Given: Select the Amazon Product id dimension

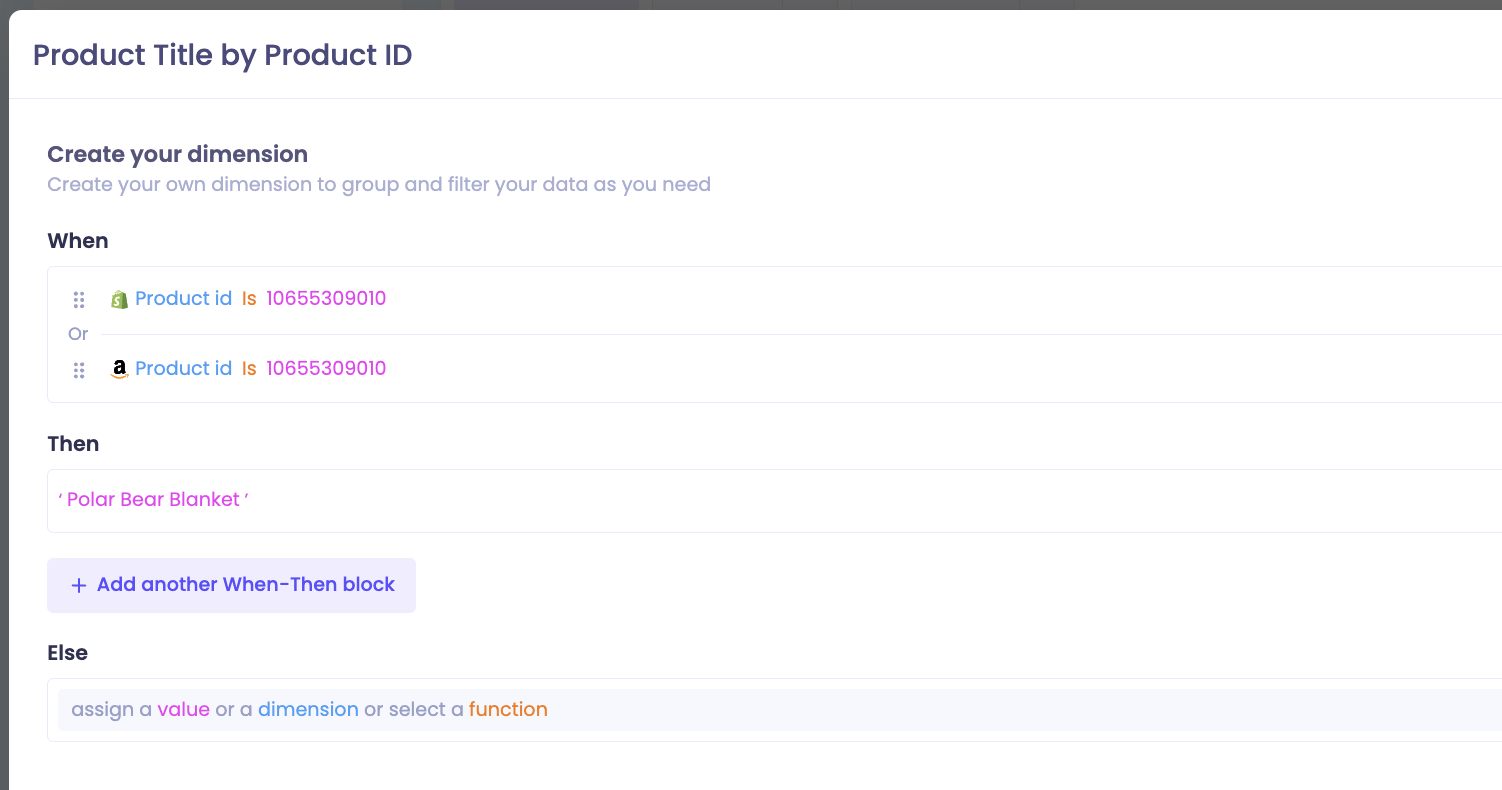Looking at the screenshot, I should (x=183, y=368).
